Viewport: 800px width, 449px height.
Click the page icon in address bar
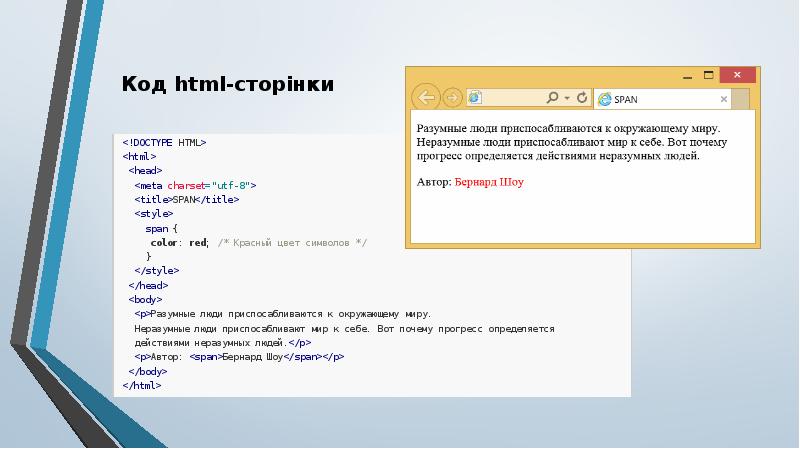[x=475, y=97]
